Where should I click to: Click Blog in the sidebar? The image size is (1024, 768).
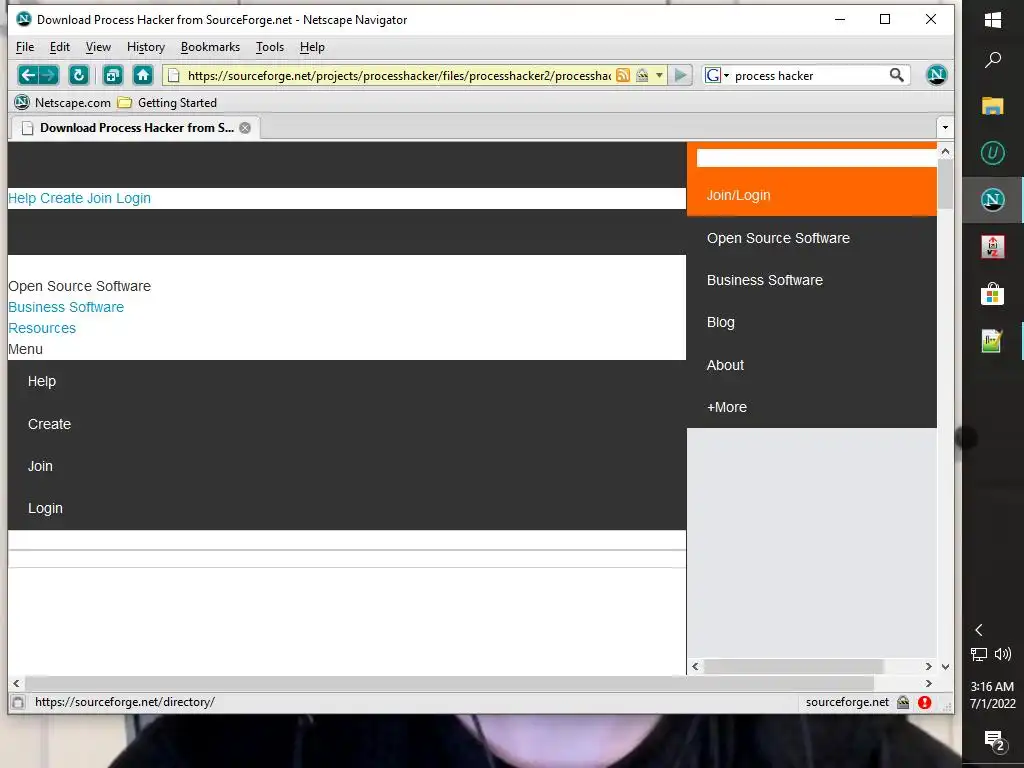pos(721,323)
